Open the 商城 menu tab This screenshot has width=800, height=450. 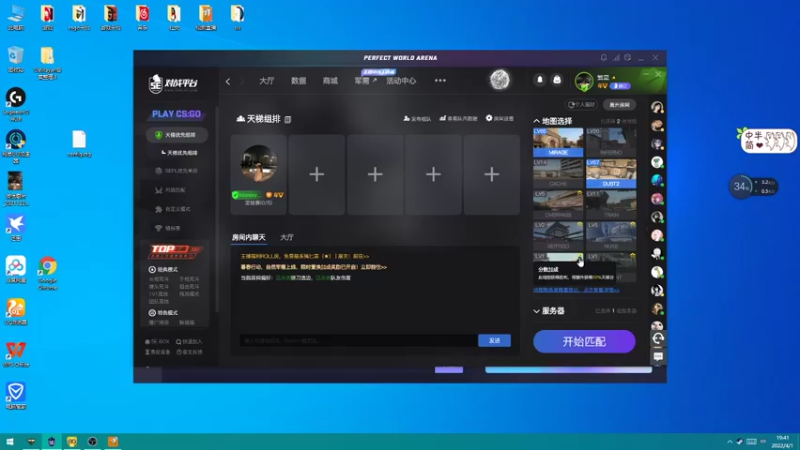(x=330, y=81)
